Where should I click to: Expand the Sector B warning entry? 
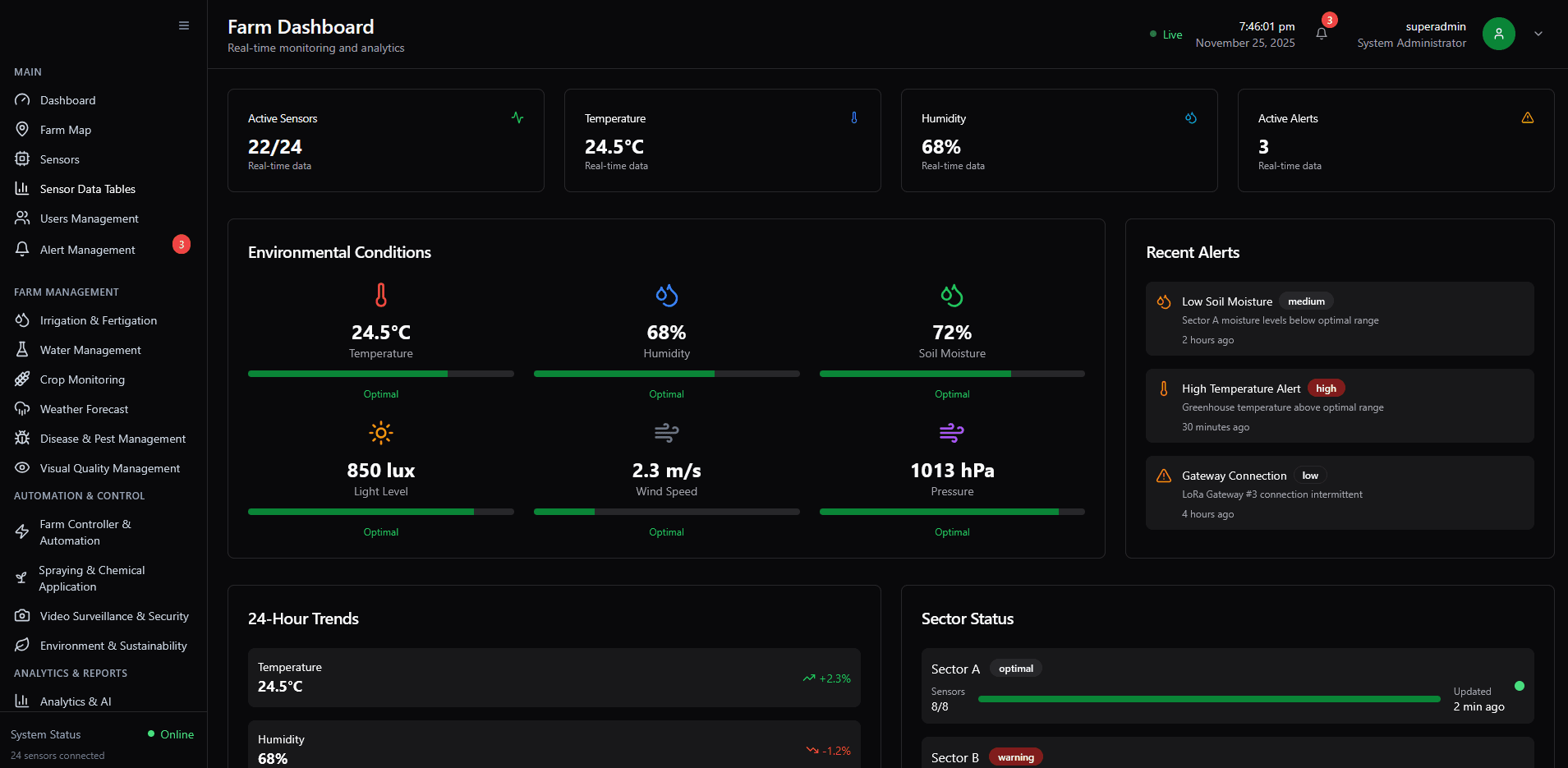pyautogui.click(x=986, y=757)
